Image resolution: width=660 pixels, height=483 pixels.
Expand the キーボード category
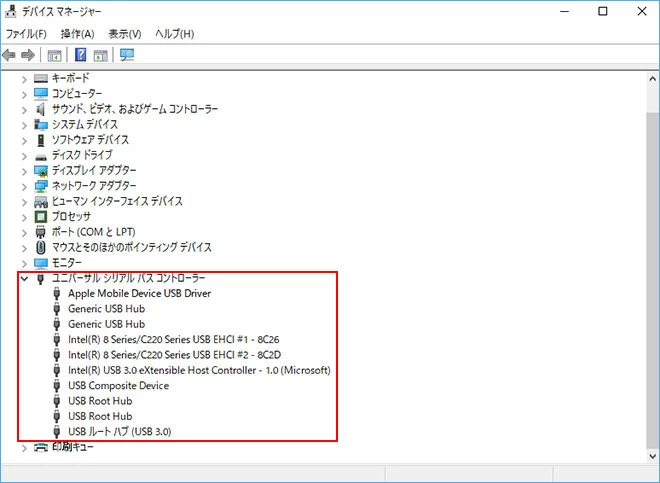pyautogui.click(x=24, y=78)
